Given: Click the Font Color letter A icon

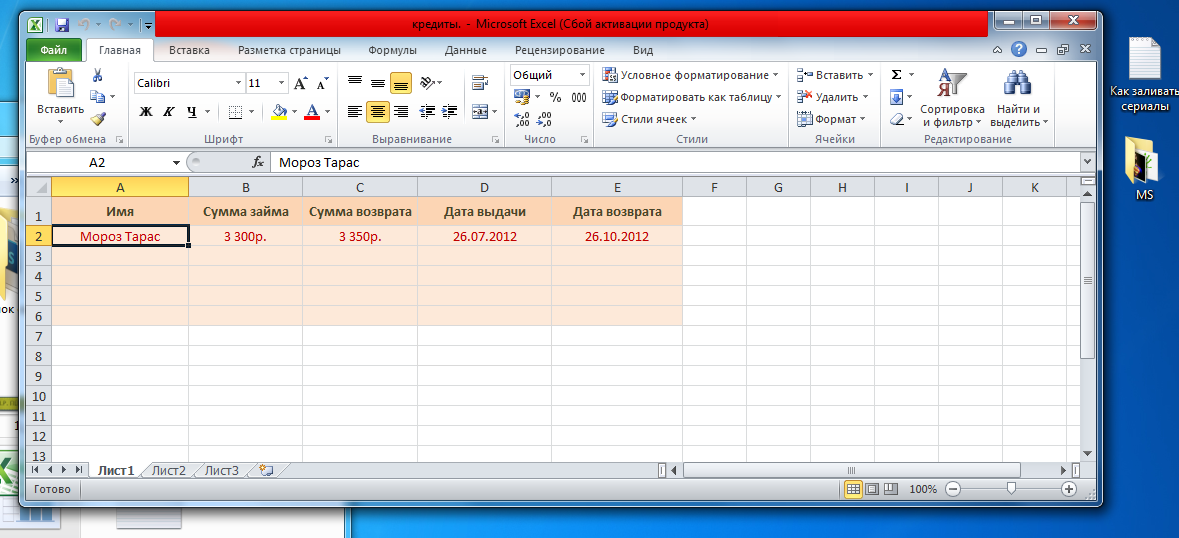Looking at the screenshot, I should click(x=313, y=112).
